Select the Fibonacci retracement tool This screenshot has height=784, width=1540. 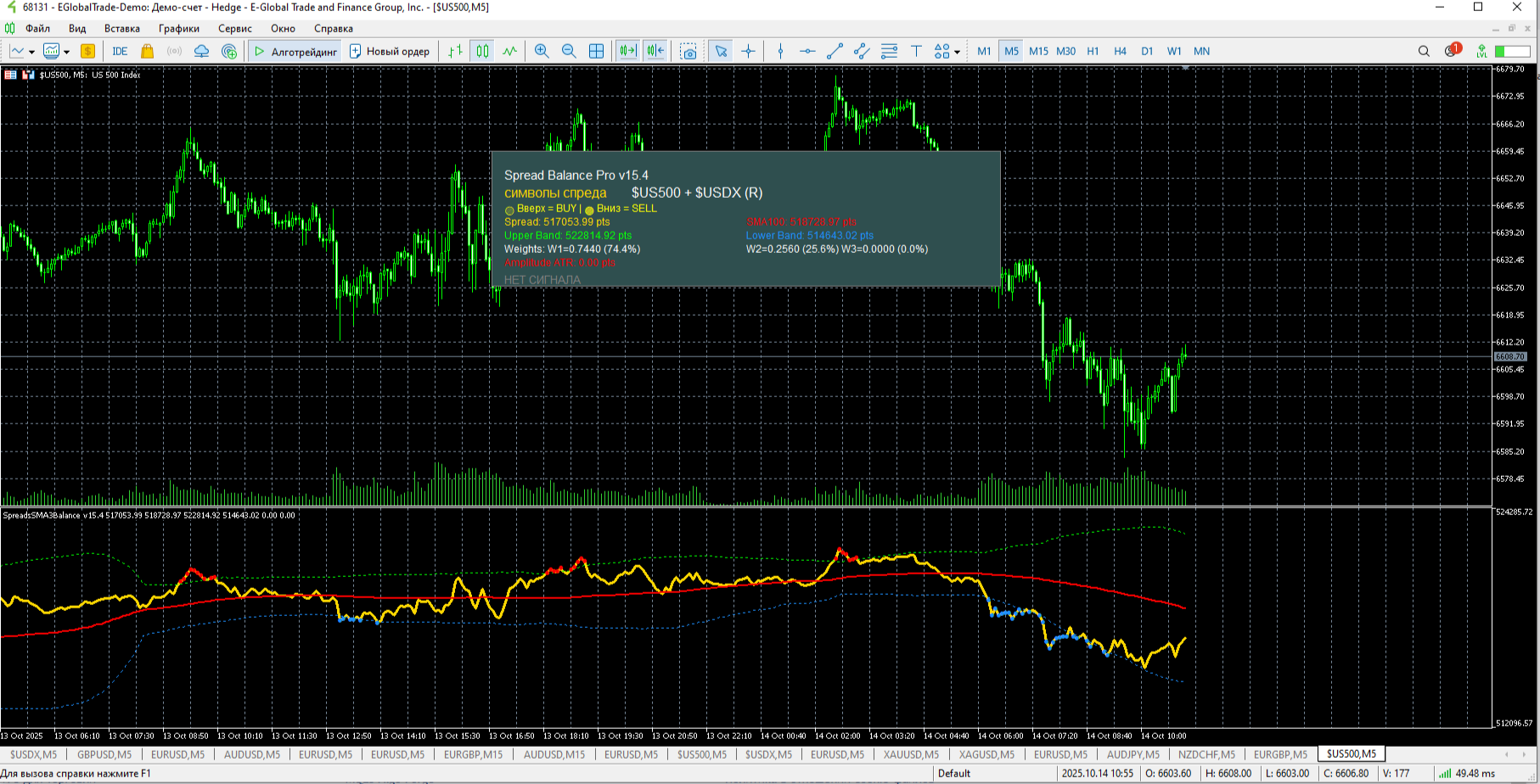pyautogui.click(x=889, y=51)
